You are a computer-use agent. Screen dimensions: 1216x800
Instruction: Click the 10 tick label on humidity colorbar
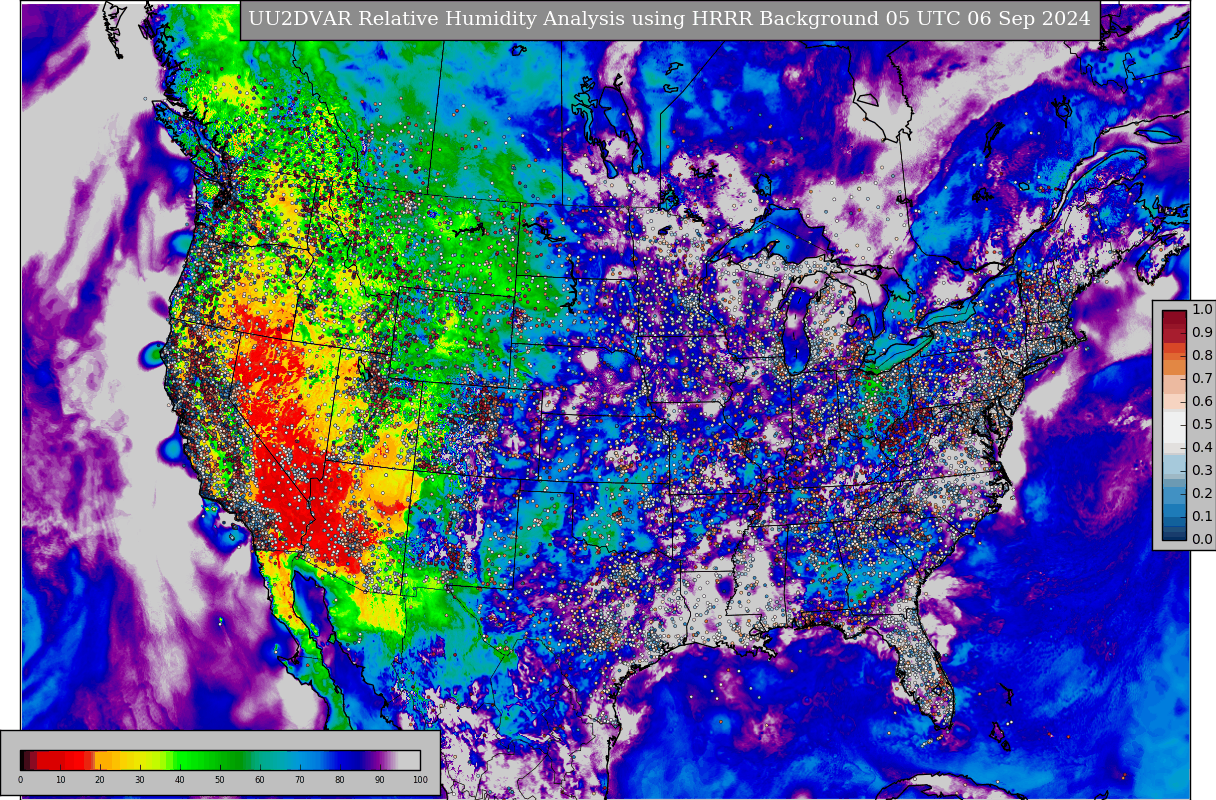point(60,780)
